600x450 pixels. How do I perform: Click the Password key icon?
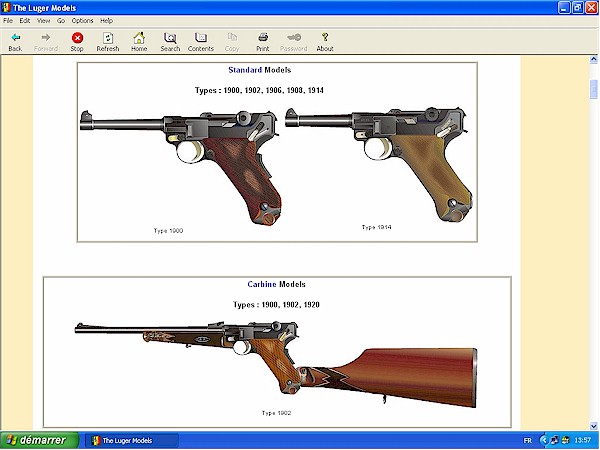point(294,37)
